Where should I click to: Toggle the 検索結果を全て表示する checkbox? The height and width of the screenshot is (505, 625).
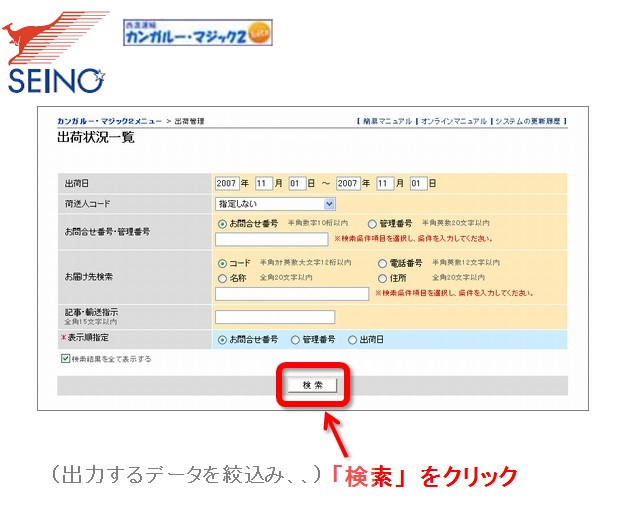[x=65, y=358]
